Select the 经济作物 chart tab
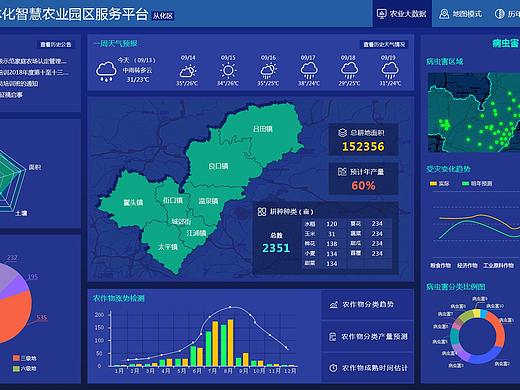 (467, 266)
